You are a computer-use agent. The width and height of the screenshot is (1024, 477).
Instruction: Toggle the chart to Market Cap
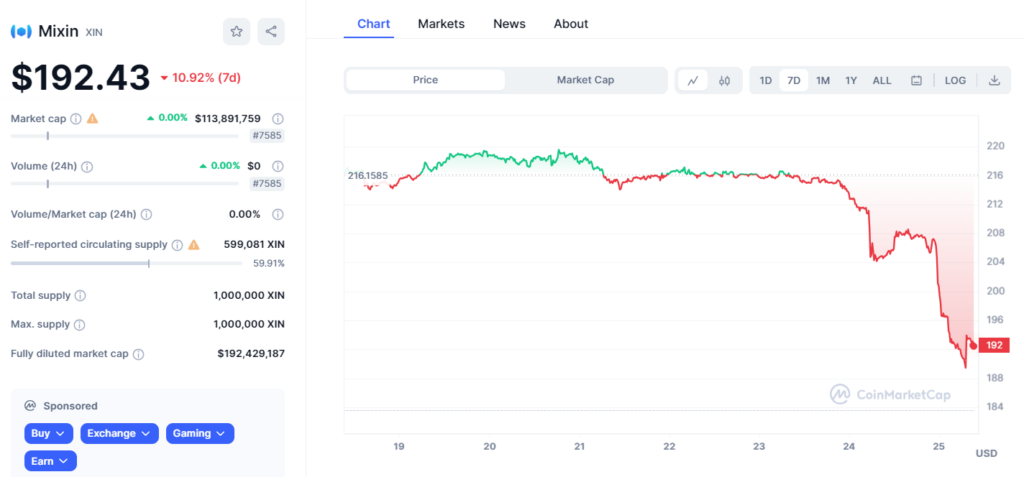click(x=585, y=80)
